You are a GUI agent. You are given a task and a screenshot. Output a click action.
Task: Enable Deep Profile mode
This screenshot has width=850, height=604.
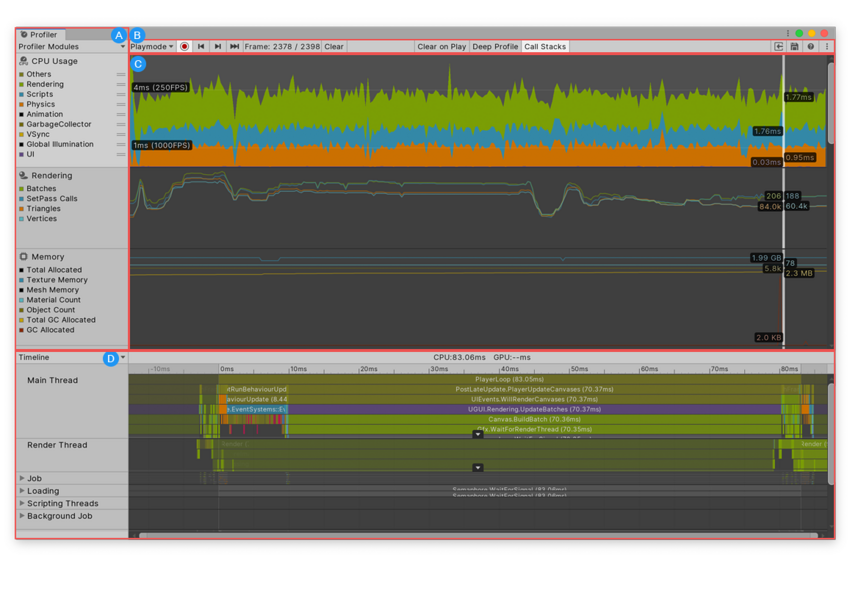click(x=495, y=46)
